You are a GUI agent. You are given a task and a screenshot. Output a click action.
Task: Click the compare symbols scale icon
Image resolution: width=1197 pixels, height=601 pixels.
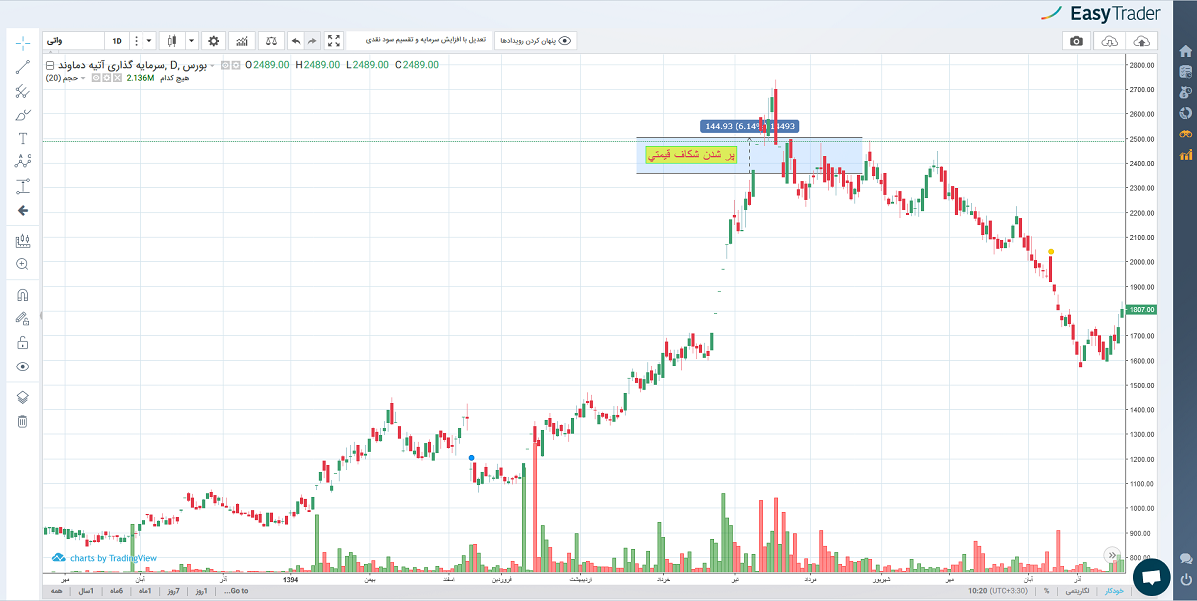(270, 41)
